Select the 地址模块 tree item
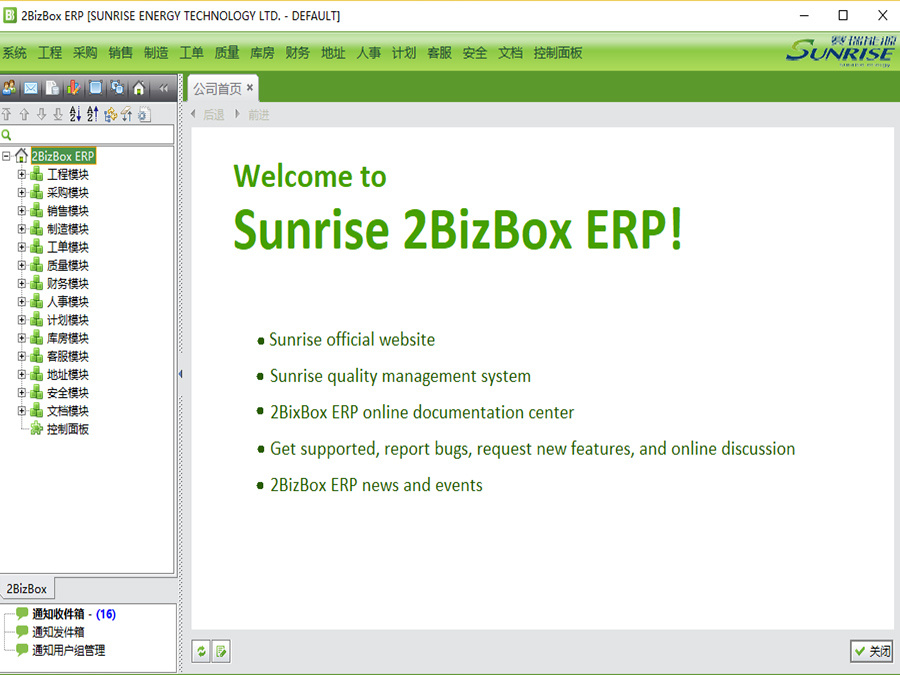900x675 pixels. click(x=68, y=374)
